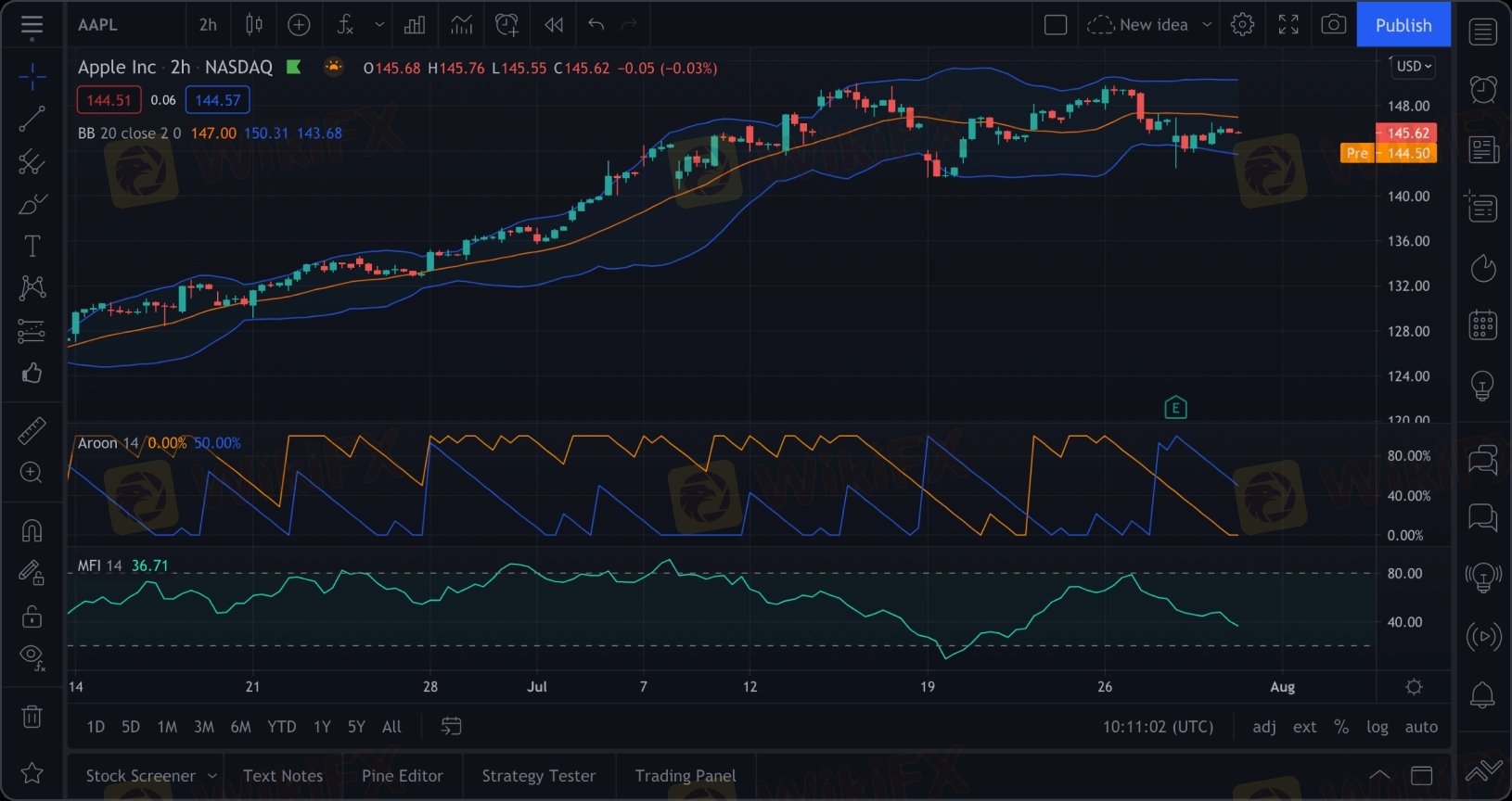The image size is (1512, 801).
Task: Toggle hide all drawings eye icon
Action: (32, 657)
